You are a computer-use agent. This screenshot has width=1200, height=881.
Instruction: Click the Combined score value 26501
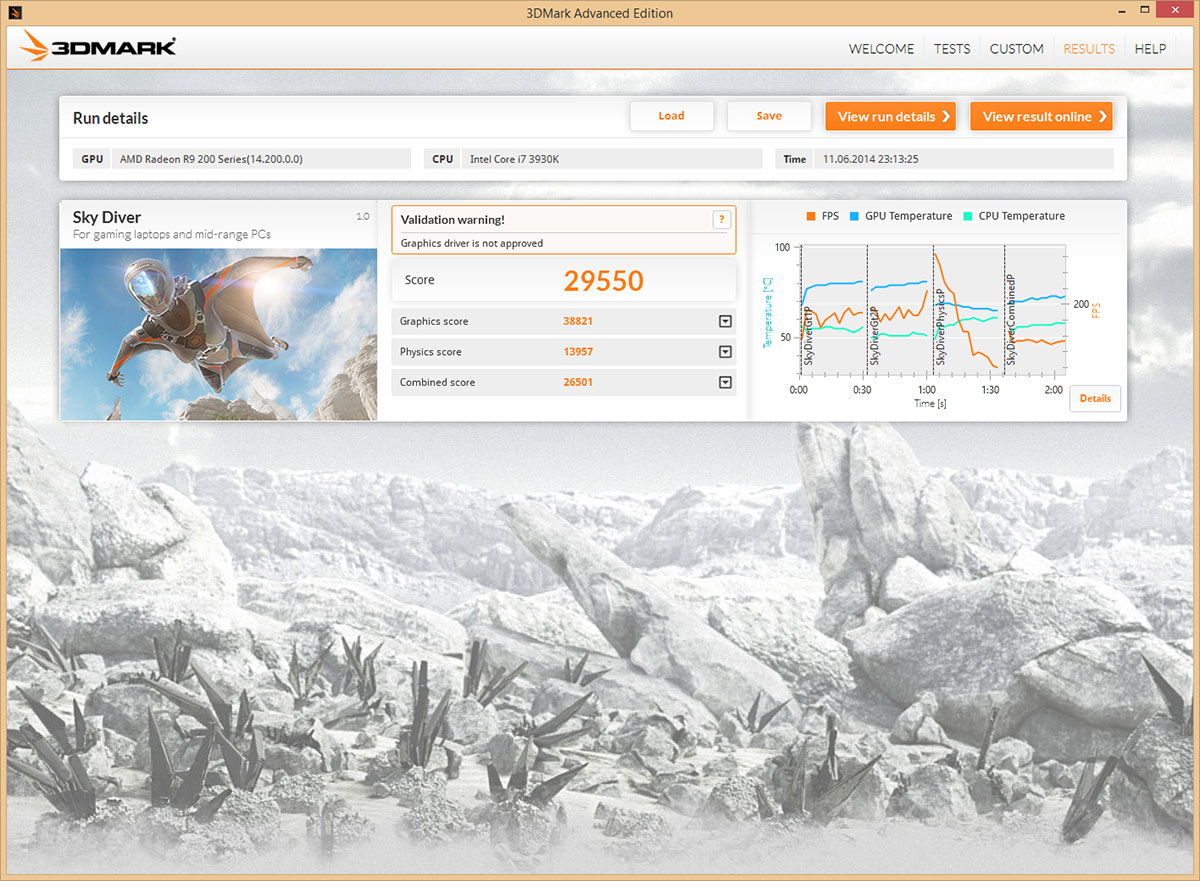[x=578, y=382]
